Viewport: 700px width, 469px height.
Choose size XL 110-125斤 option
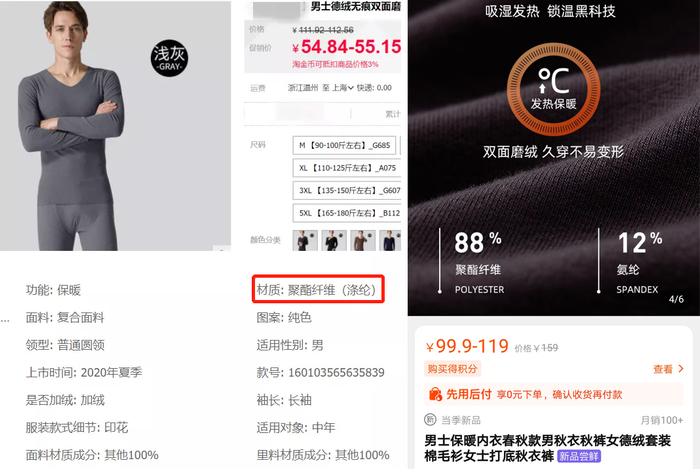point(347,168)
